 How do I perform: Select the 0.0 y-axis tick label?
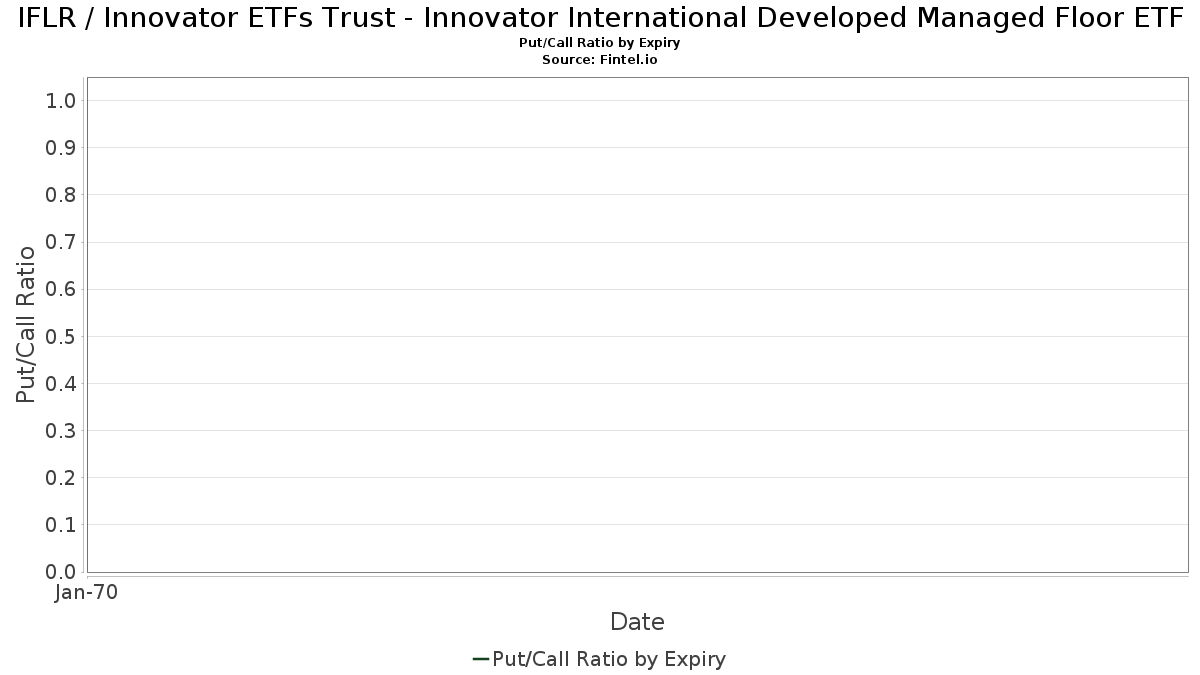(x=61, y=572)
